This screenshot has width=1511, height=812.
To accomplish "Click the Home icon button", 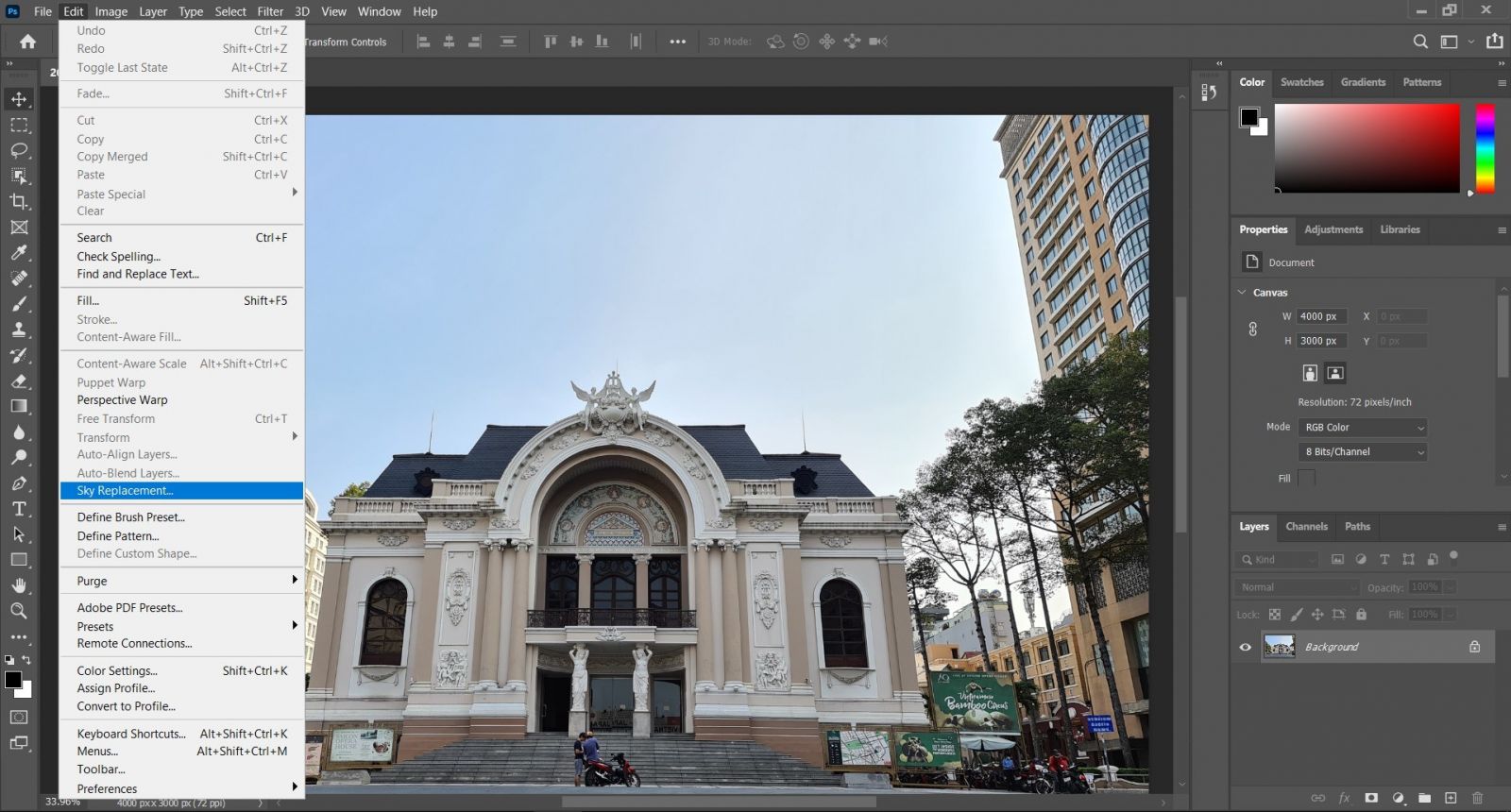I will (28, 42).
